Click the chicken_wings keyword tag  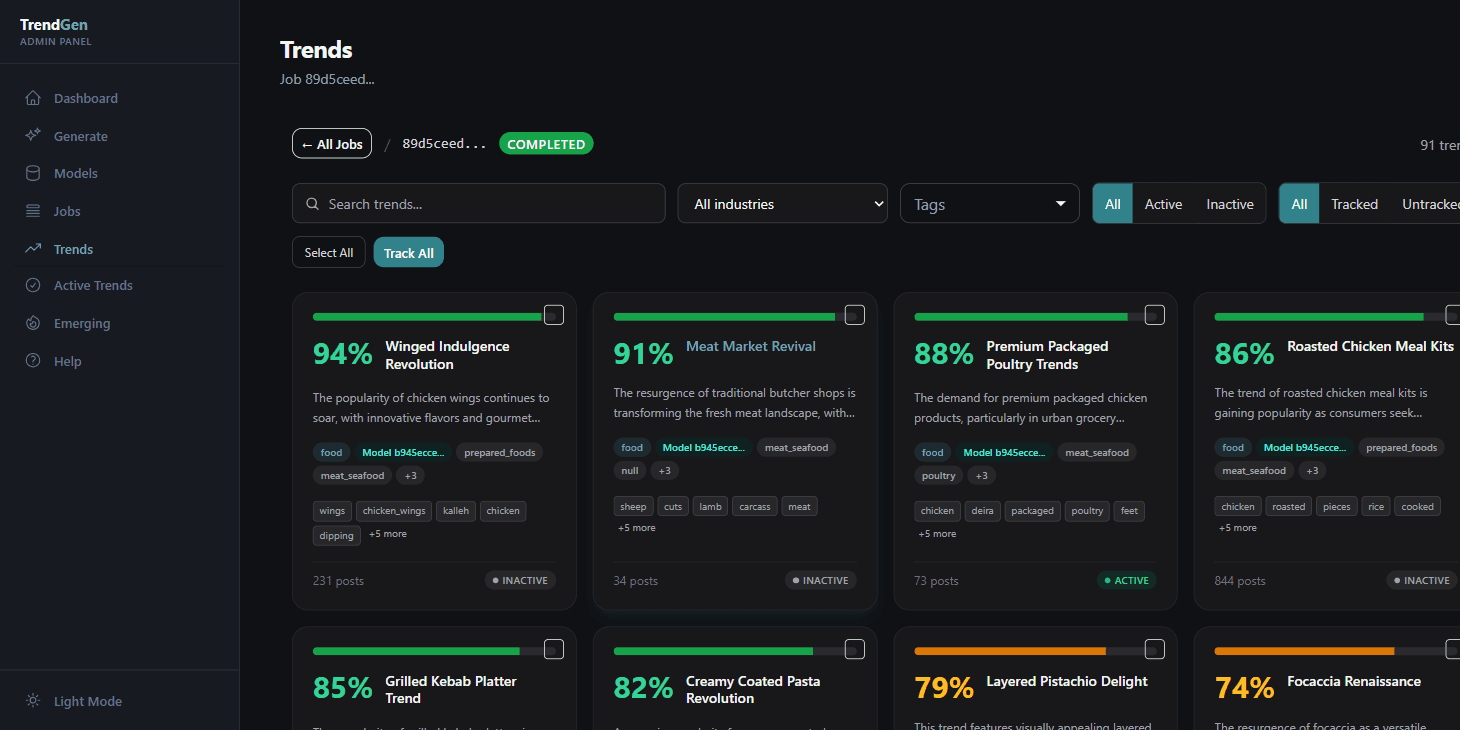click(x=394, y=511)
